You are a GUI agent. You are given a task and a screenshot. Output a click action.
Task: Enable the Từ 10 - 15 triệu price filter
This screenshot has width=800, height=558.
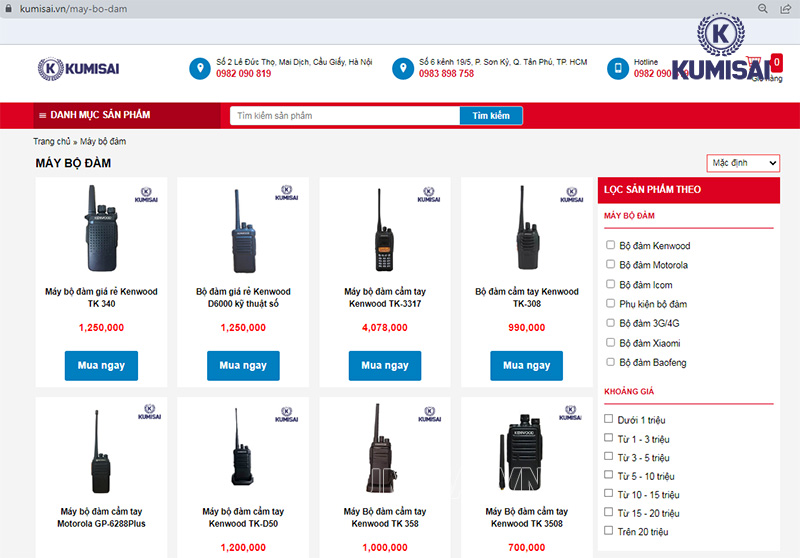coord(608,493)
